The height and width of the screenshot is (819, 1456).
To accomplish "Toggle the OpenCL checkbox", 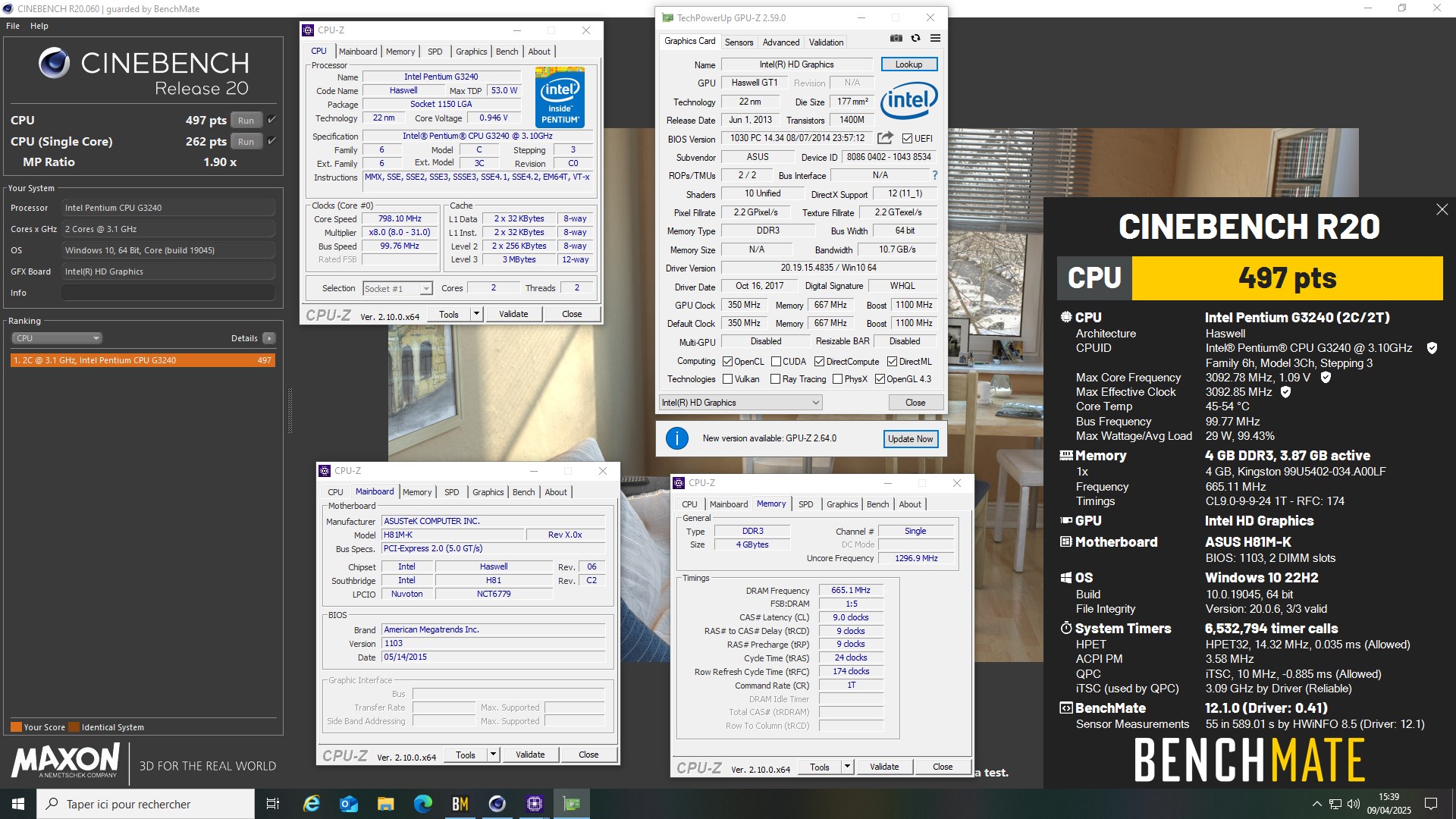I will [x=727, y=362].
